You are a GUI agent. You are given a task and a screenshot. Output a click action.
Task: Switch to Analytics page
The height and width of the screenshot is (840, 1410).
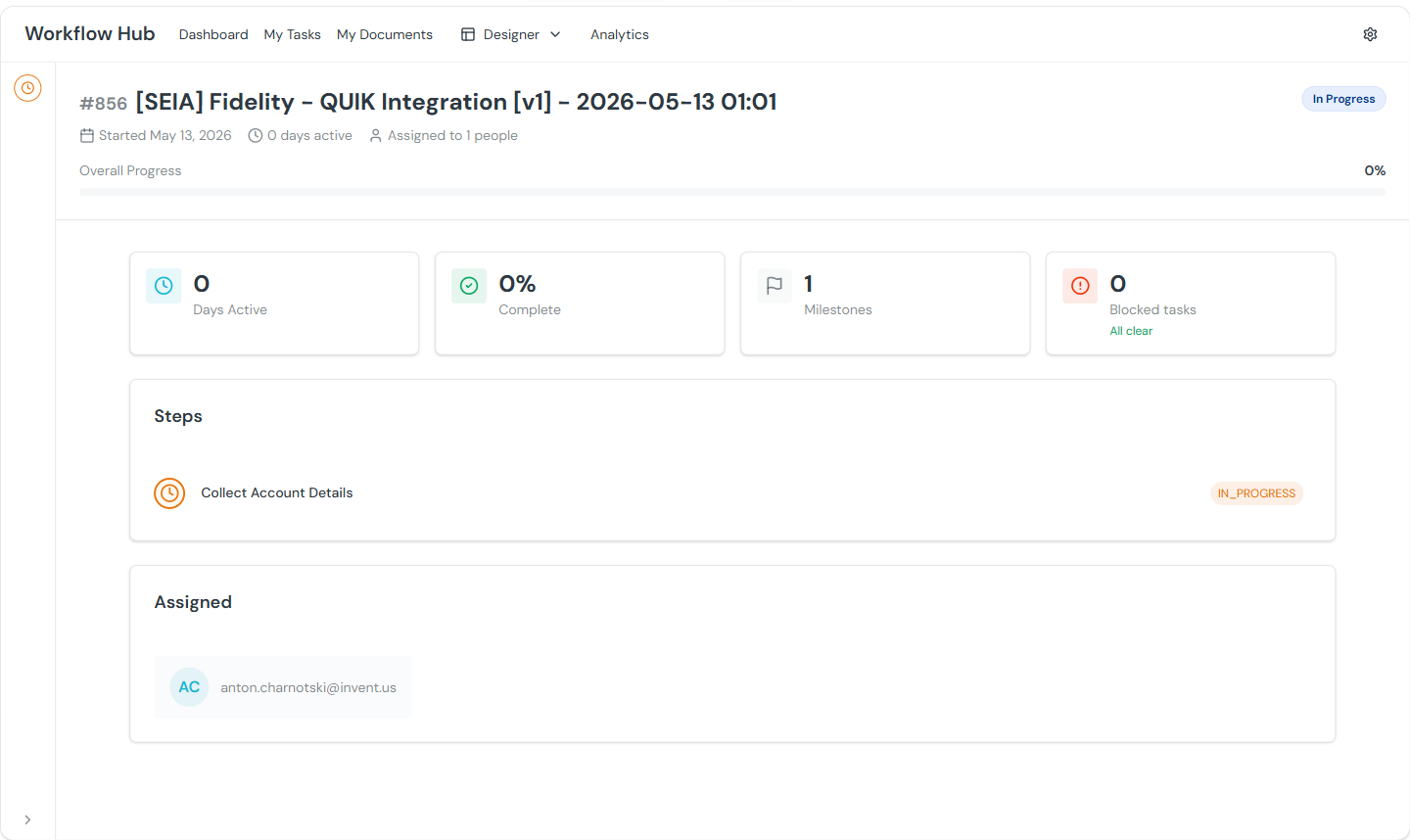[620, 34]
